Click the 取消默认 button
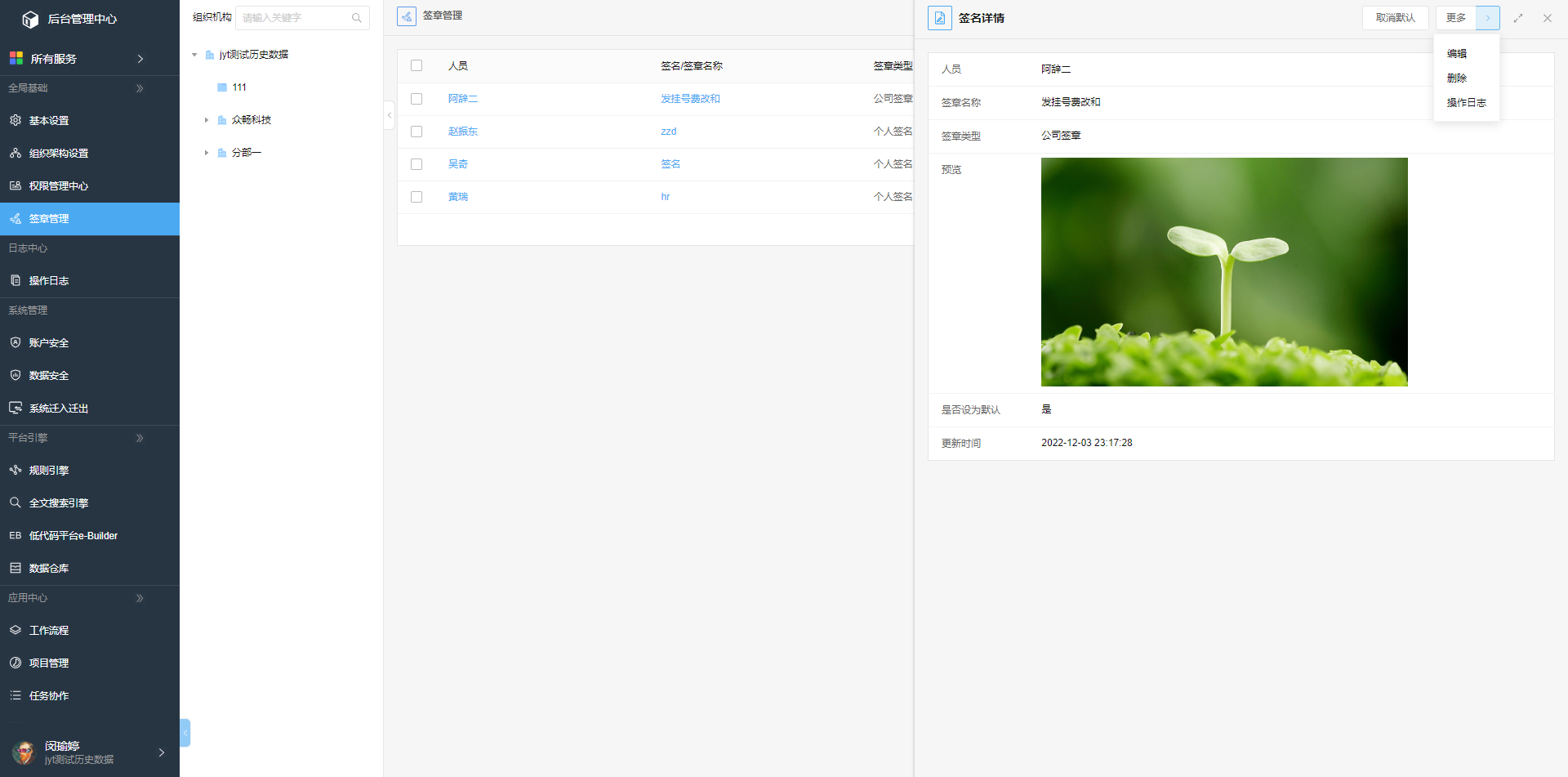 click(1396, 18)
